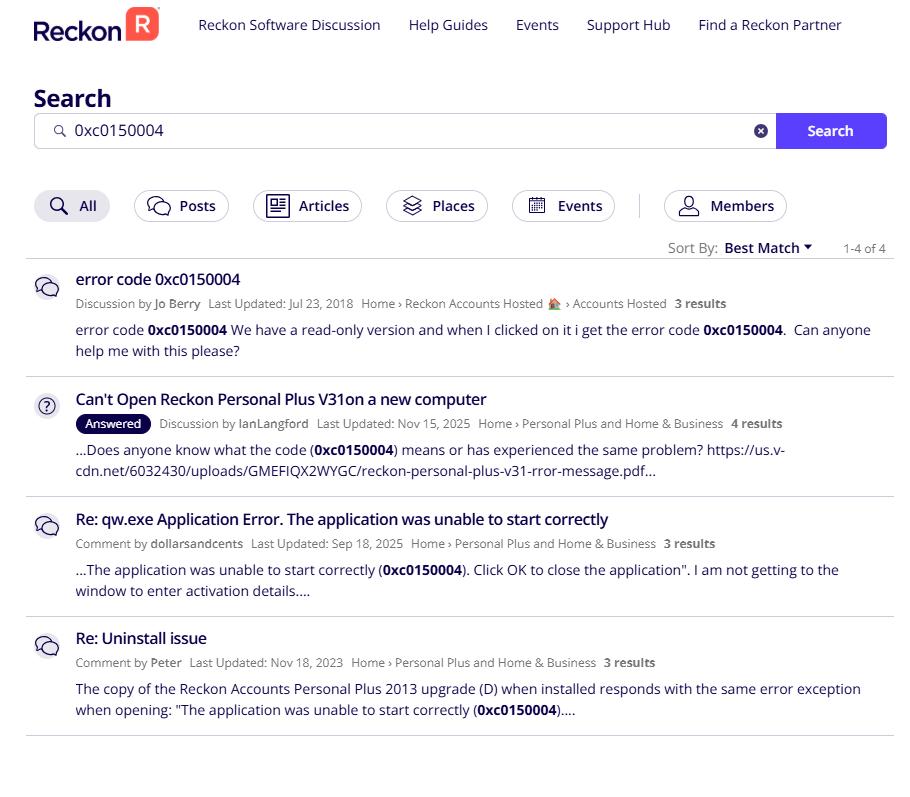Screen dimensions: 910x797
Task: Click '3 results' on the dollarsandcents result
Action: coord(689,544)
